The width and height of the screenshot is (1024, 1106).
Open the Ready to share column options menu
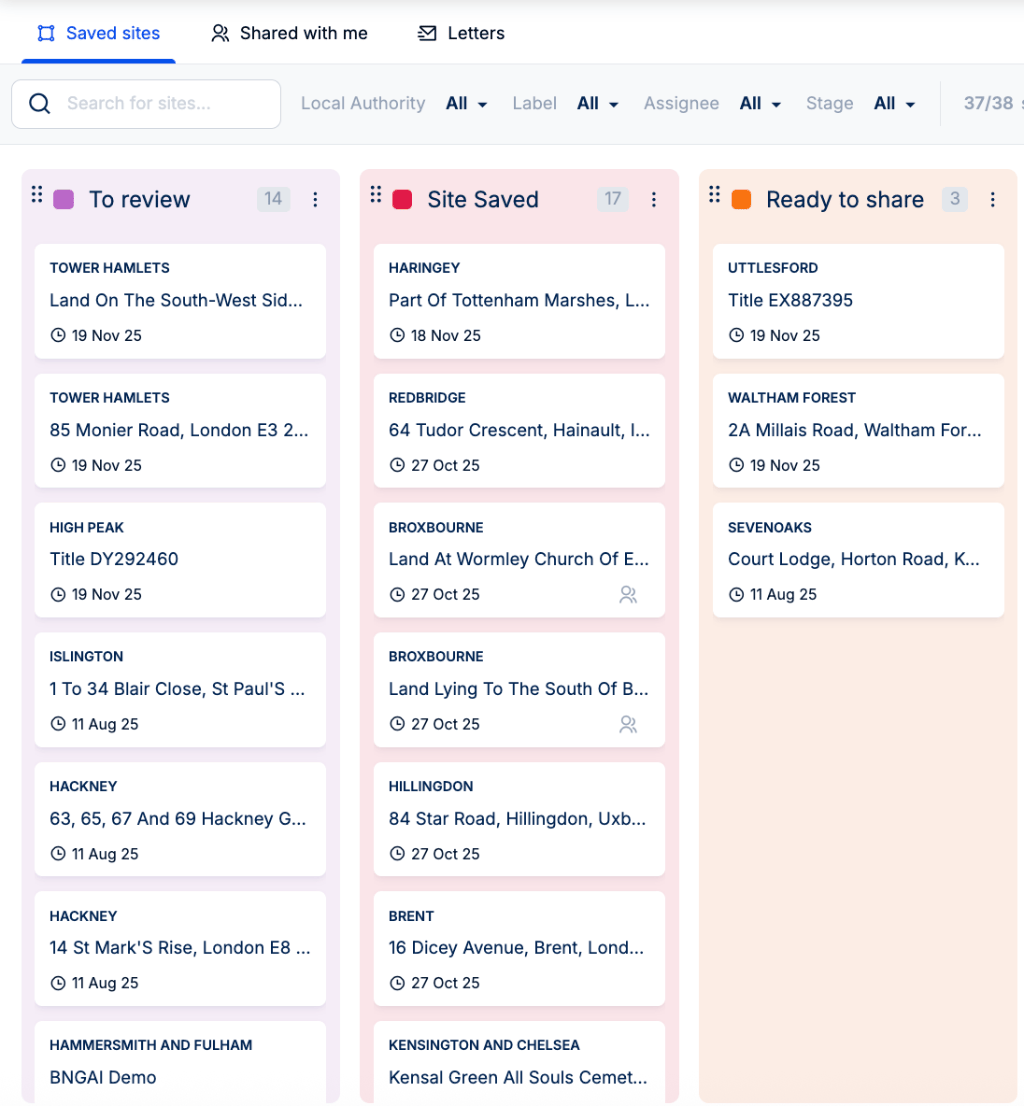(993, 200)
